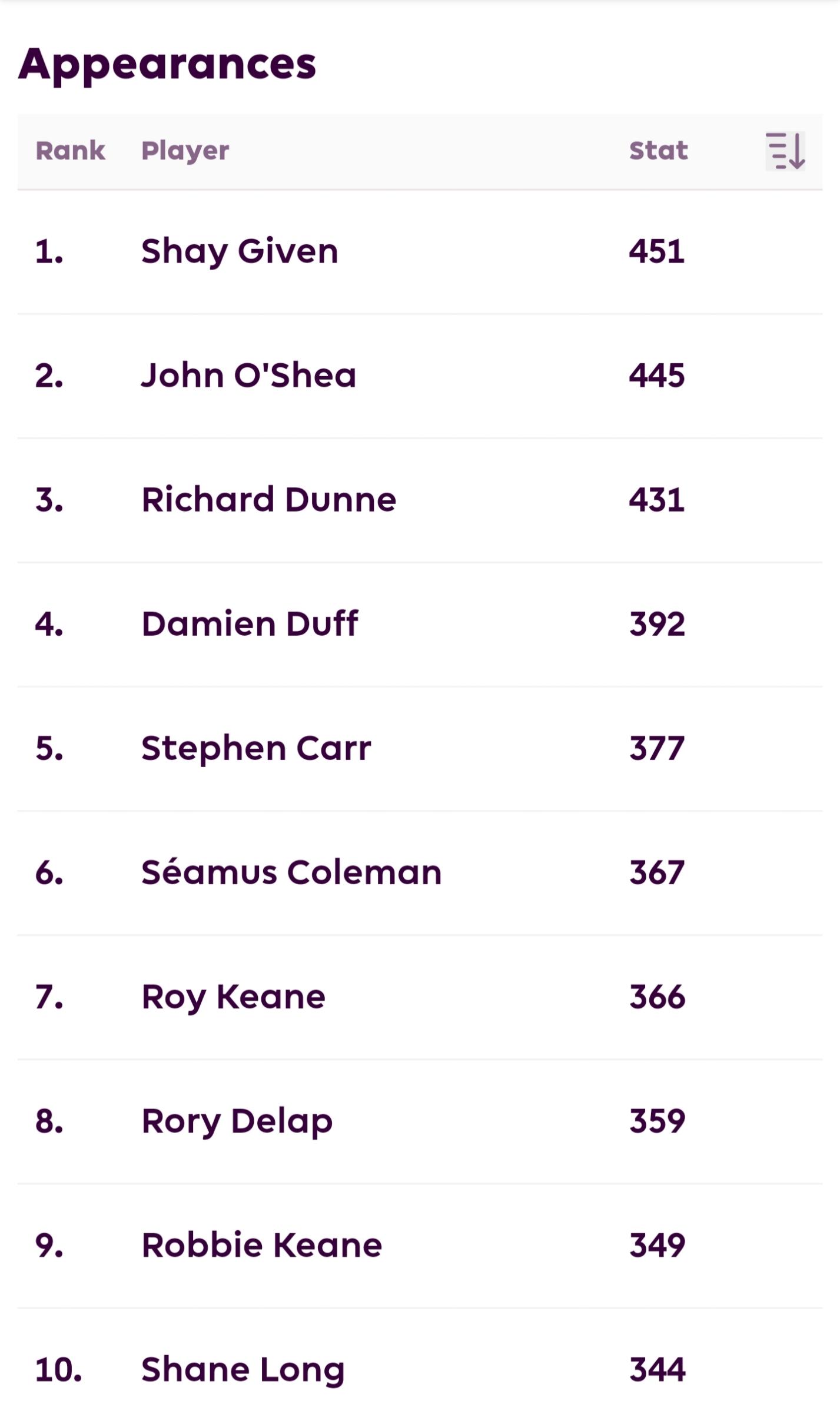
Task: Click Shane Long's 344 appearances value
Action: [x=658, y=1370]
